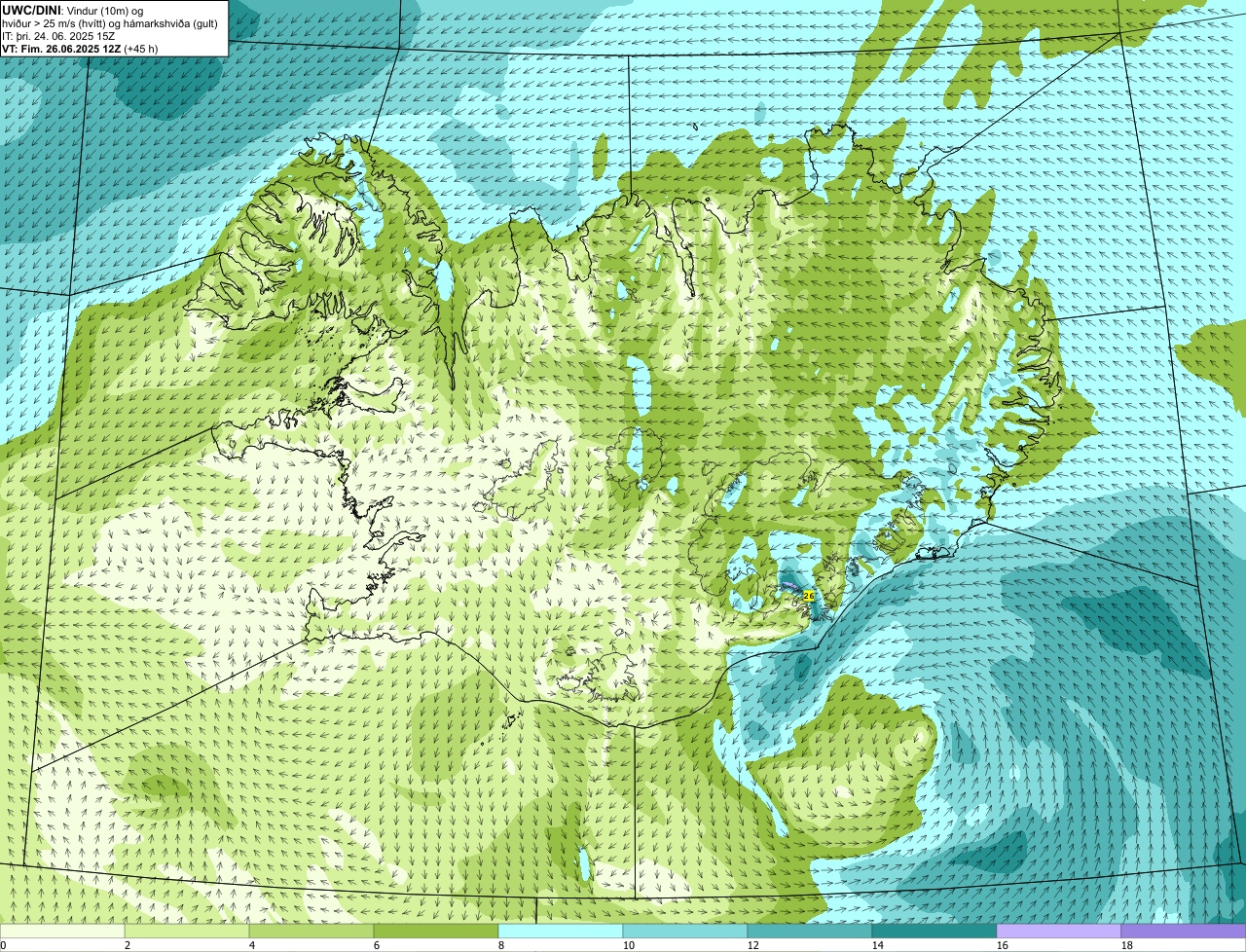Click the purple legend swatch above 18 m/s

click(1184, 931)
